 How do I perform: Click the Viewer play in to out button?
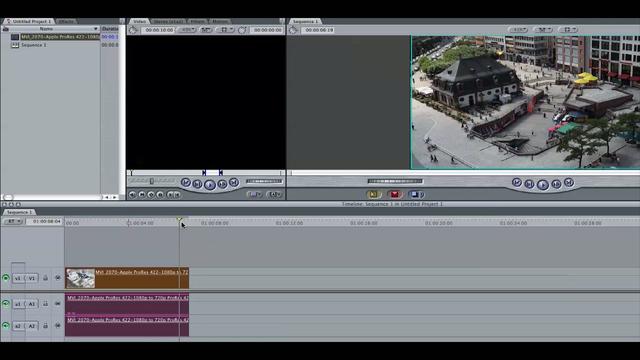[x=197, y=184]
